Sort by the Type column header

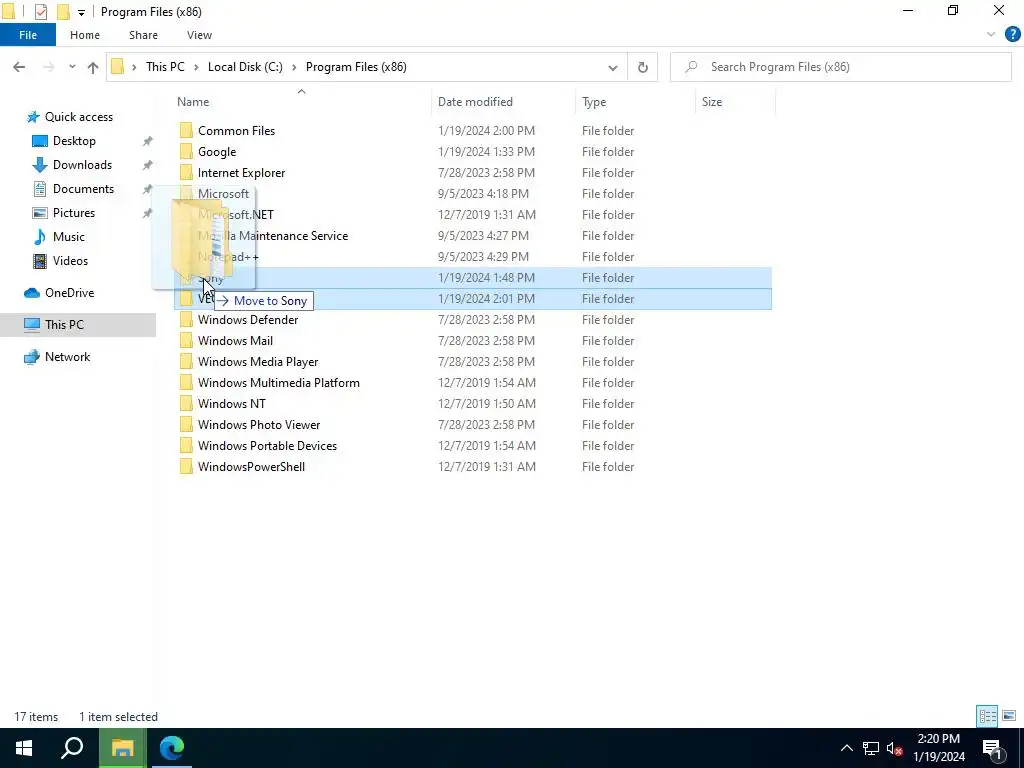(x=594, y=102)
